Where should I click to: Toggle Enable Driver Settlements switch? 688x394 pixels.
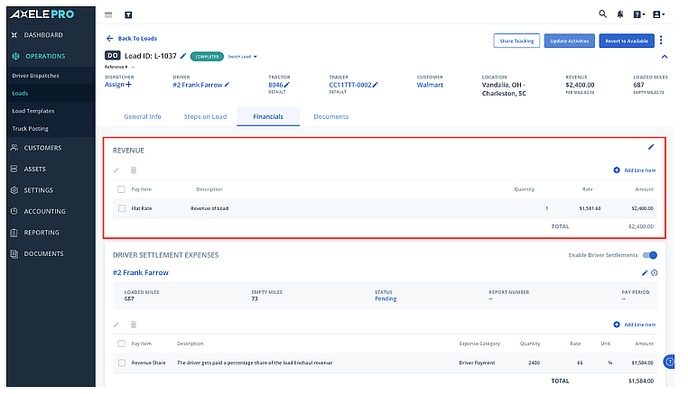coord(650,255)
